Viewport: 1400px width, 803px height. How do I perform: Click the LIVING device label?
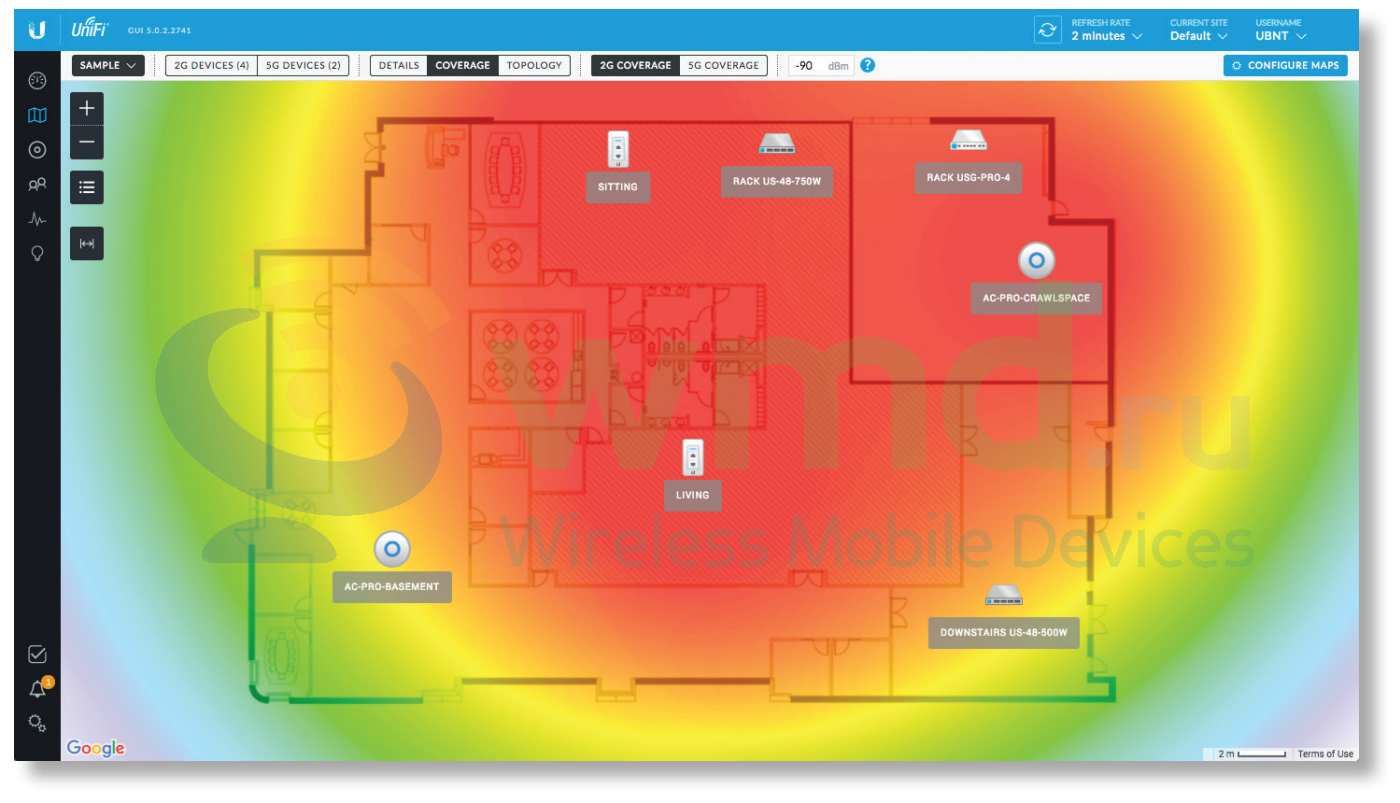[x=692, y=495]
